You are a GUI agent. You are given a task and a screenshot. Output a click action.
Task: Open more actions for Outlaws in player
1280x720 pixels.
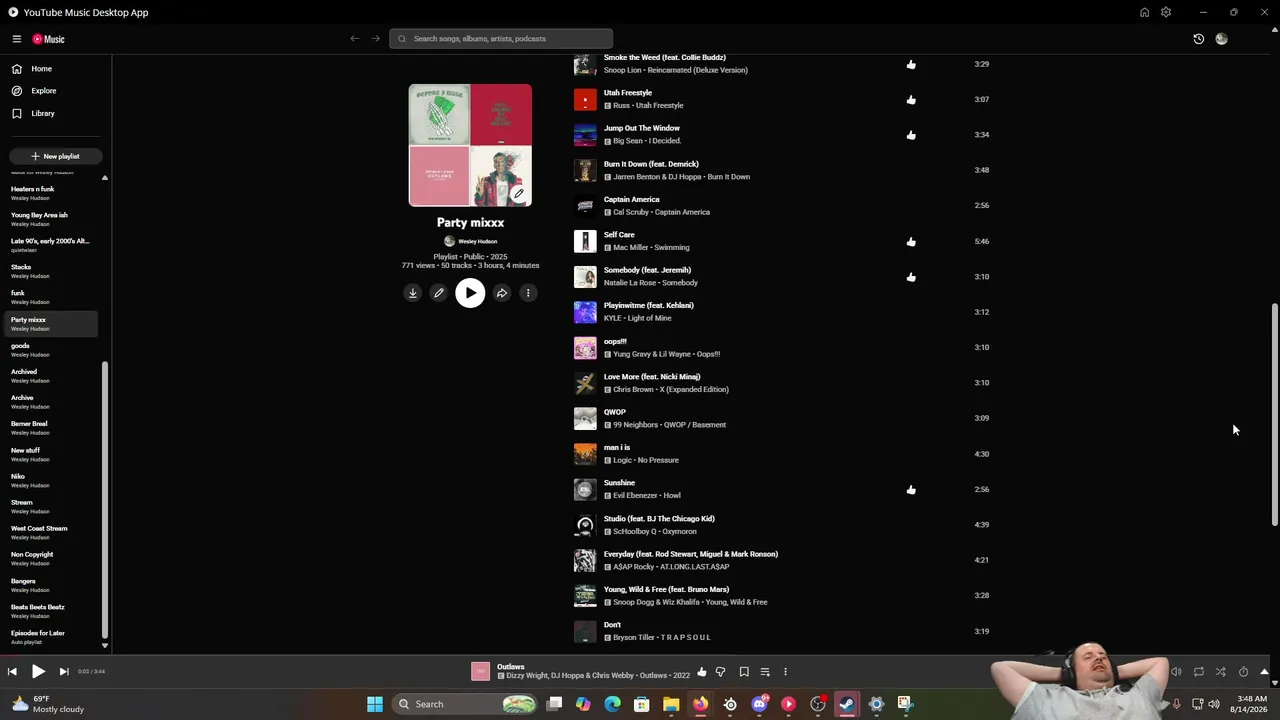785,672
